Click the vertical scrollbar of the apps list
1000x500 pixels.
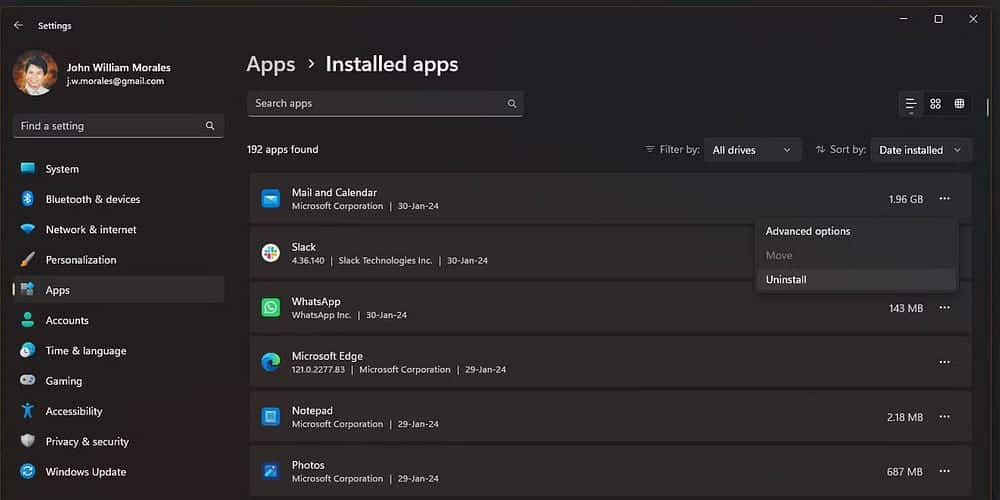pyautogui.click(x=988, y=107)
